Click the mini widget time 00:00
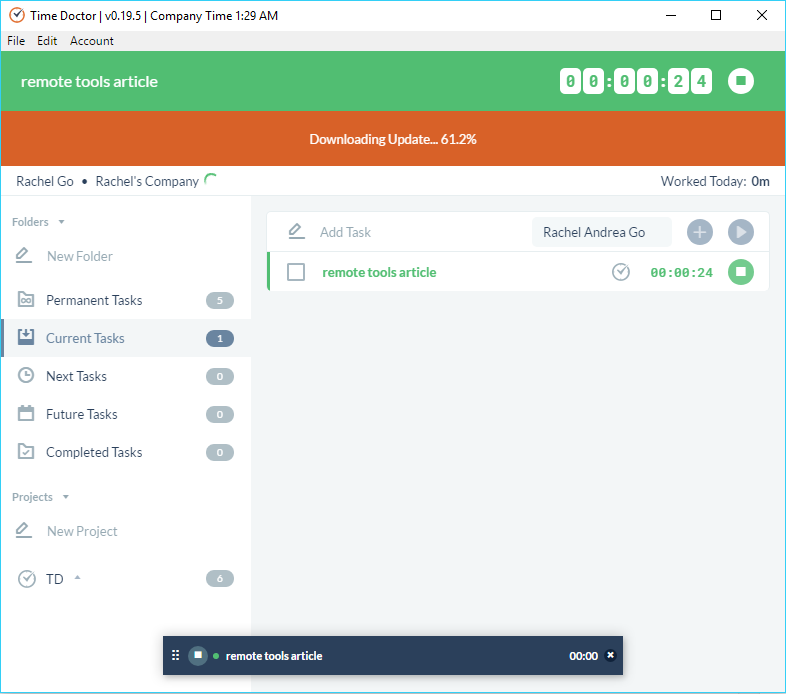This screenshot has width=786, height=694. pos(583,656)
